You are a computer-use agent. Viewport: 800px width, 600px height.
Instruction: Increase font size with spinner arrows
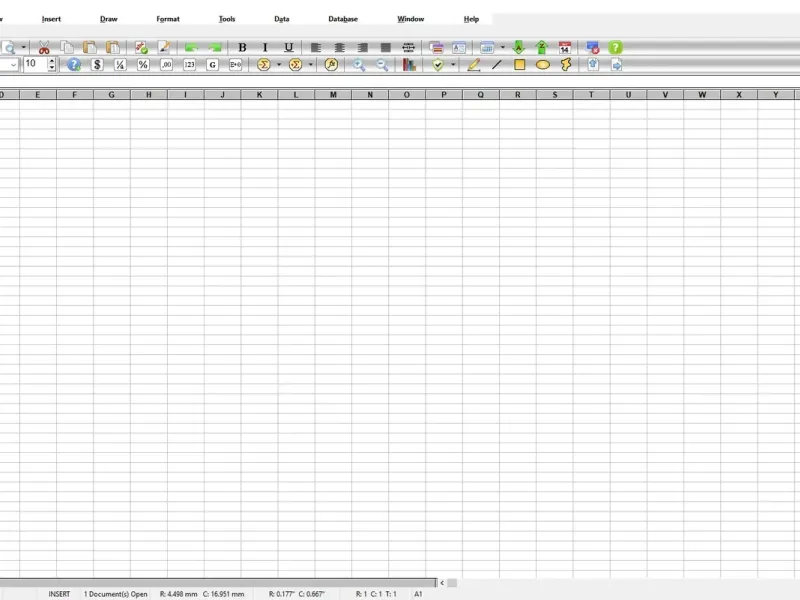(x=52, y=61)
